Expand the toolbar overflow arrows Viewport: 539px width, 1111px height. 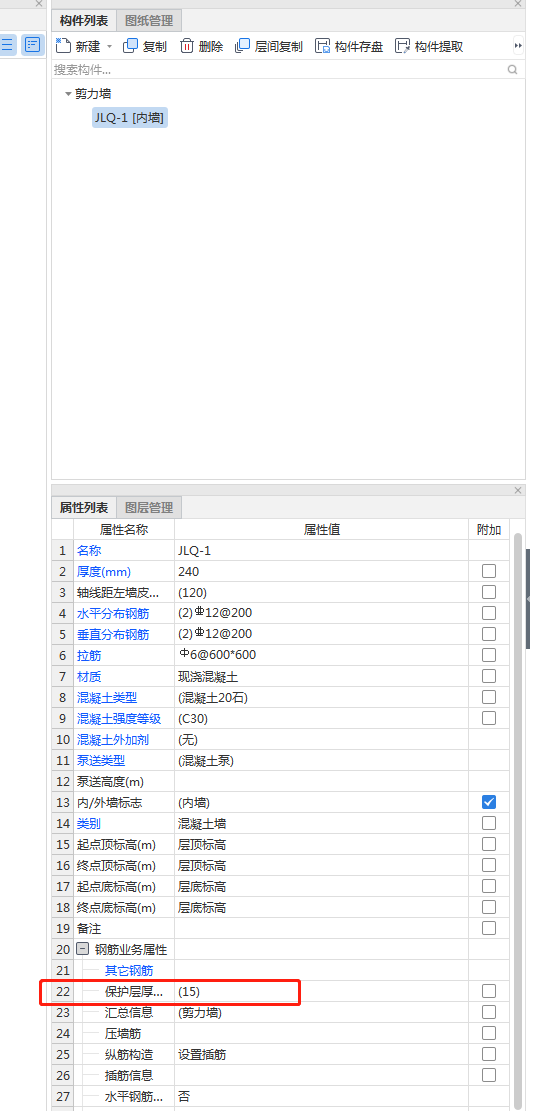518,46
